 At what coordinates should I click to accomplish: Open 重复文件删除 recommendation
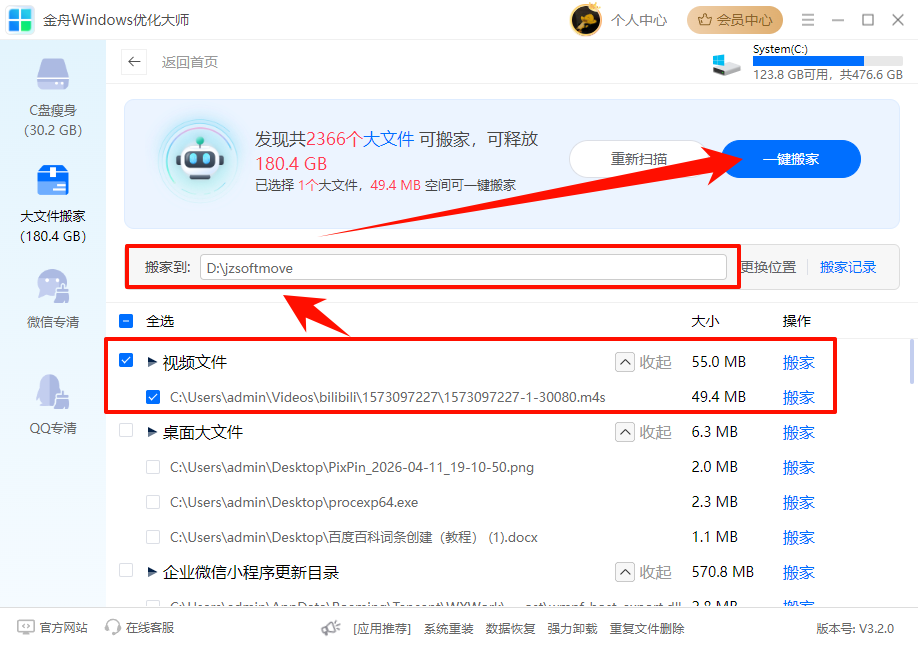pos(647,629)
